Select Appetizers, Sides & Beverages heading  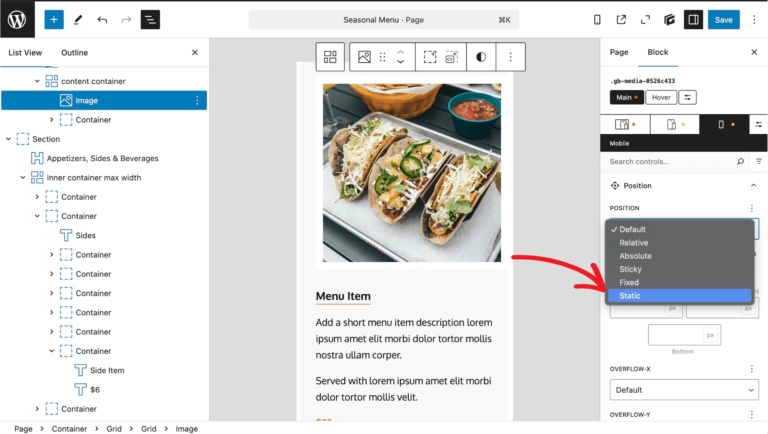pos(102,158)
